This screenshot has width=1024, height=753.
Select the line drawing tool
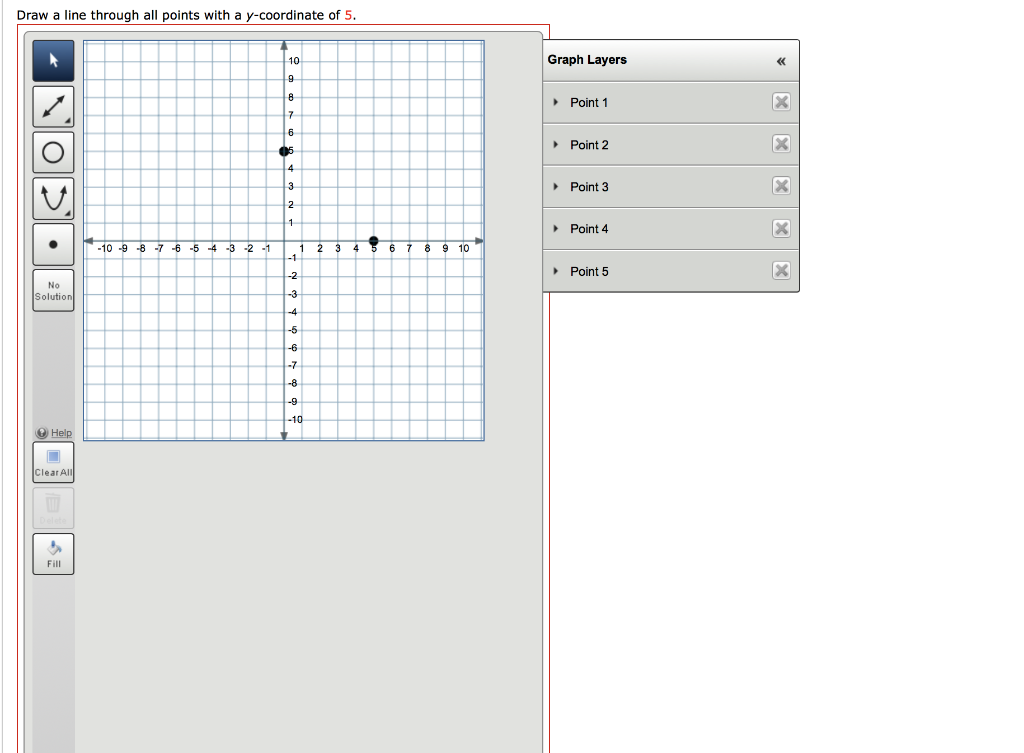coord(53,106)
